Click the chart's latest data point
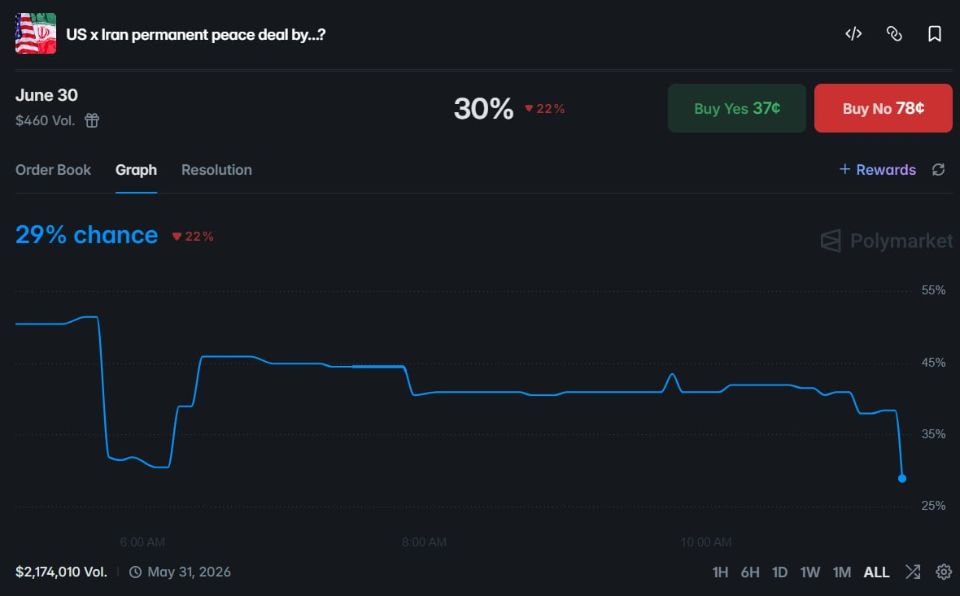Viewport: 960px width, 596px height. [902, 478]
